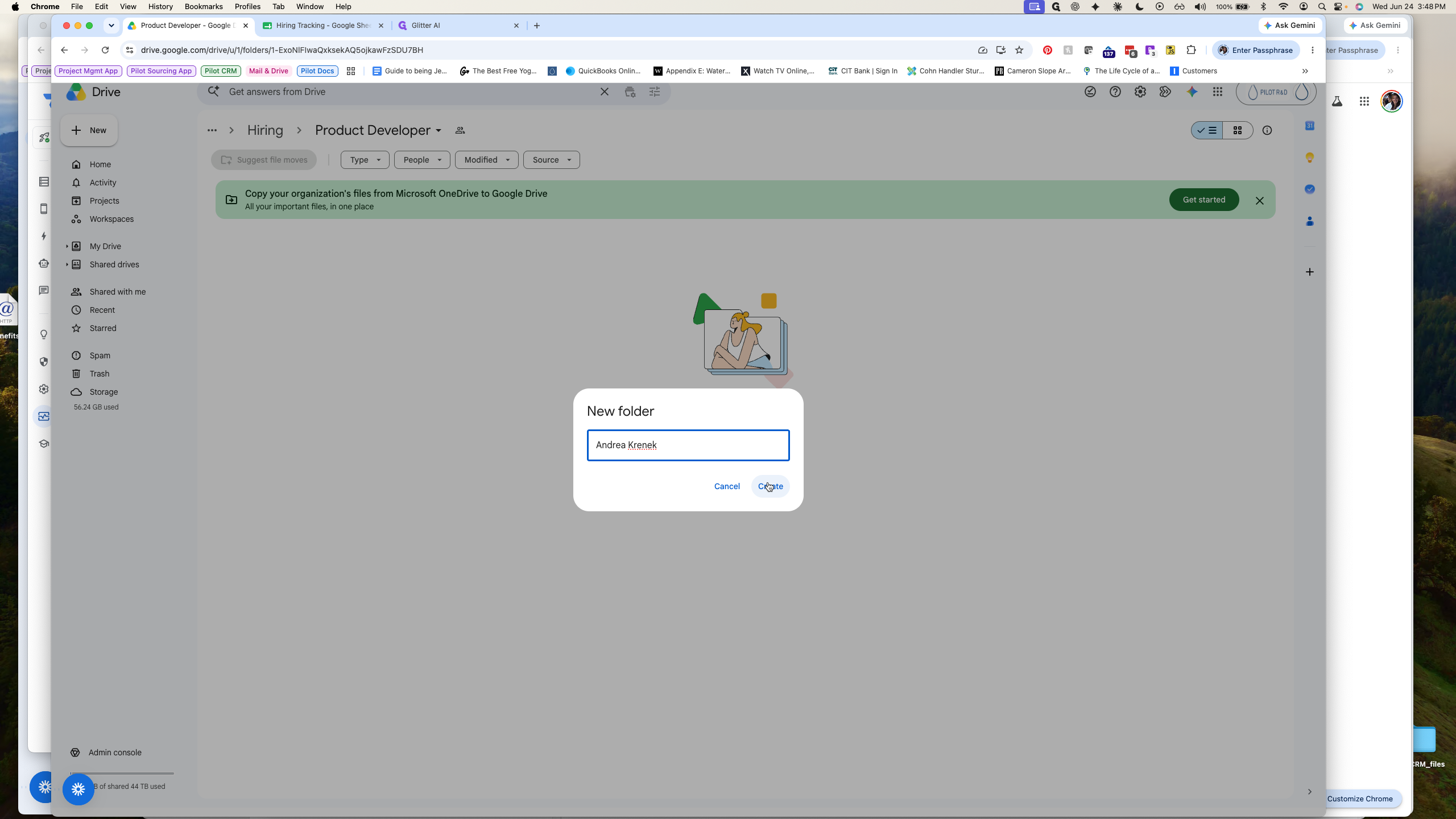Open Workspaces in Drive sidebar
The width and height of the screenshot is (1456, 819).
pos(111,219)
